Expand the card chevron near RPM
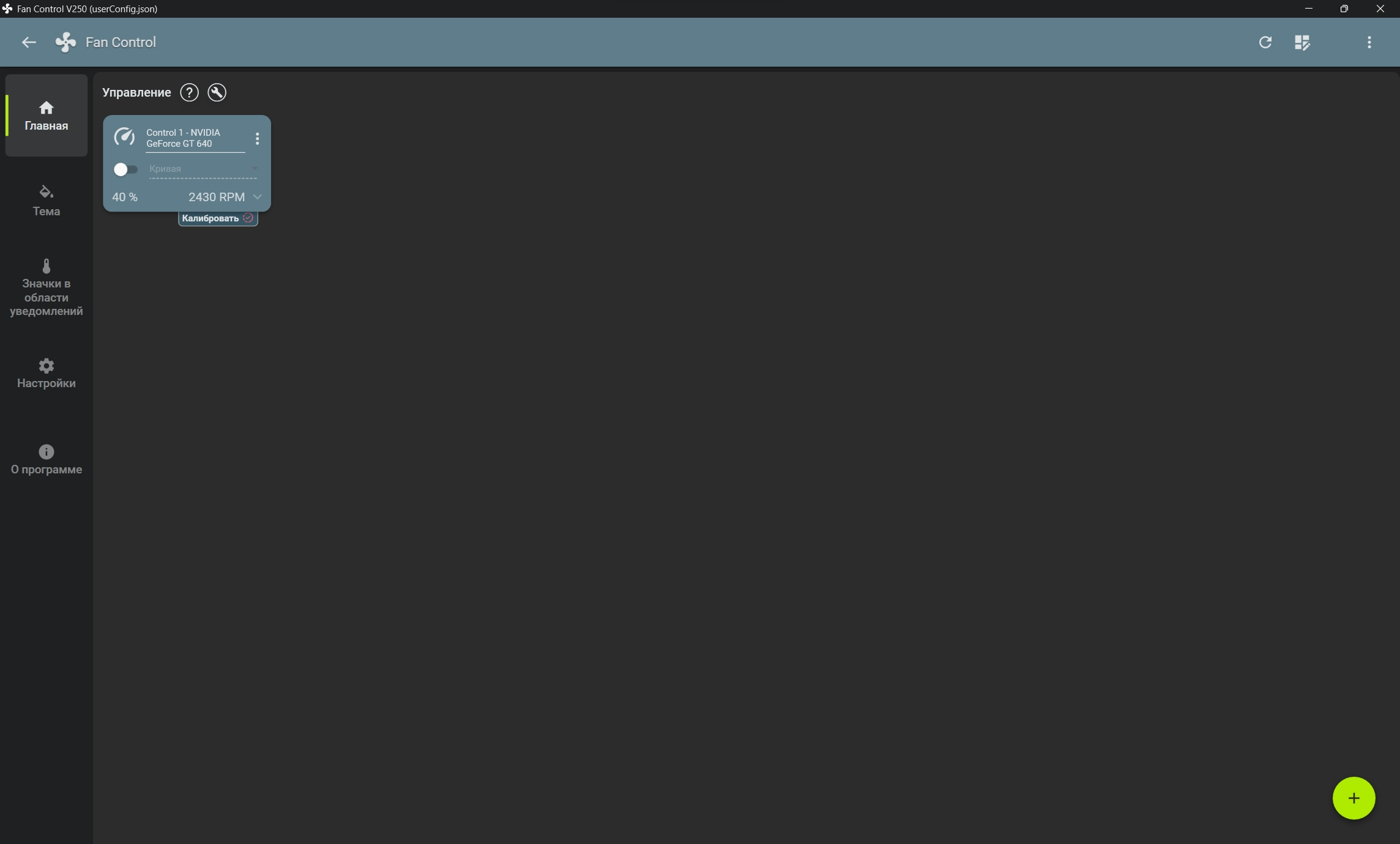The width and height of the screenshot is (1400, 844). point(258,197)
